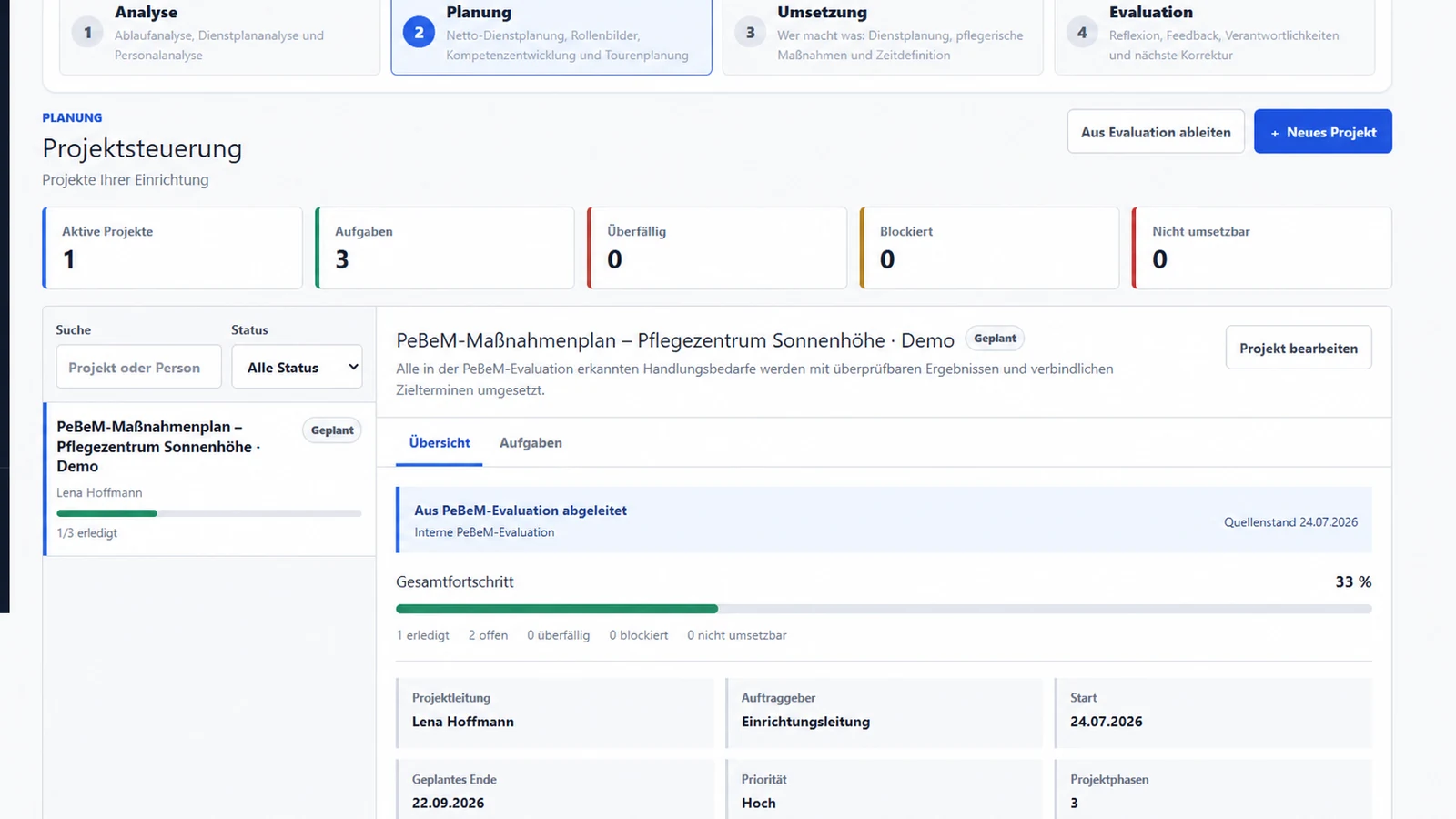Click the Projektphasen 3 field
1456x819 pixels.
pyautogui.click(x=1213, y=790)
